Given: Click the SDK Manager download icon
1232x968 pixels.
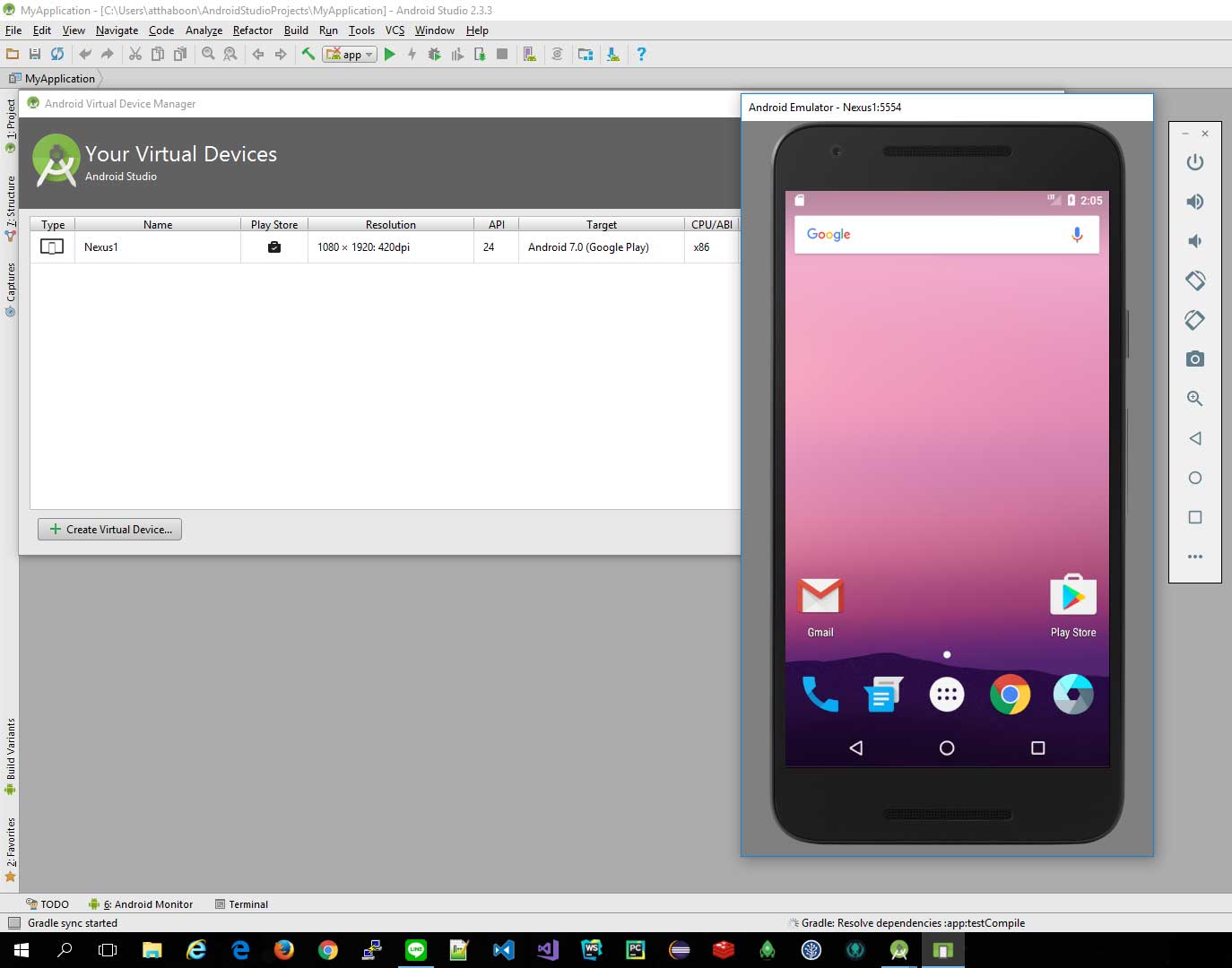Looking at the screenshot, I should (x=613, y=54).
